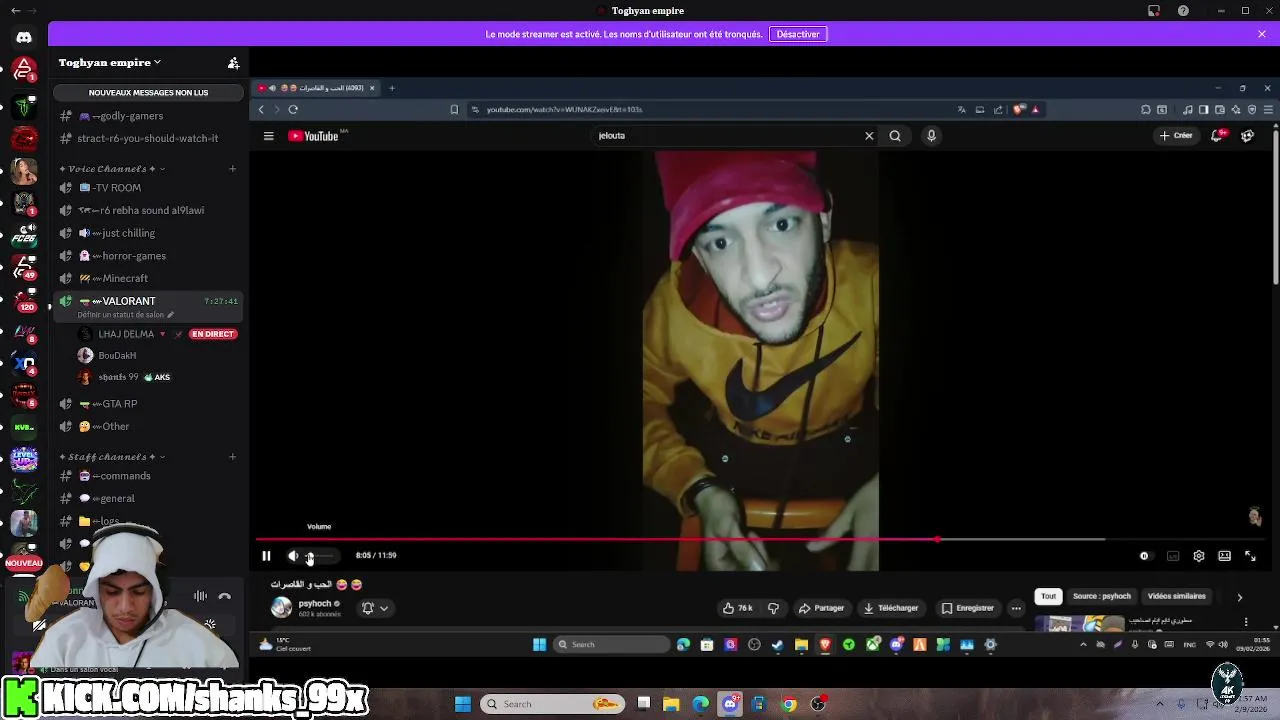Select the Tout filter chip

click(x=1048, y=596)
